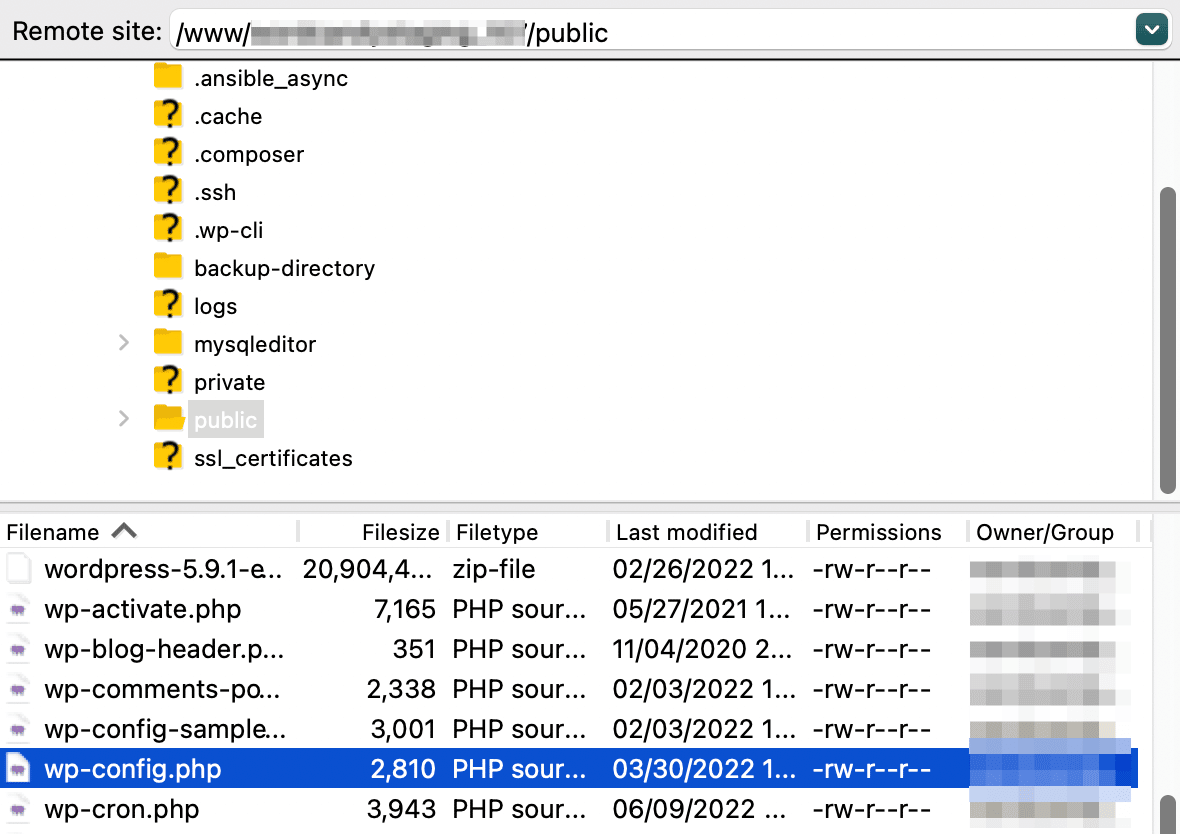Image resolution: width=1180 pixels, height=834 pixels.
Task: Expand the mysqleditor folder in the tree
Action: tap(123, 343)
